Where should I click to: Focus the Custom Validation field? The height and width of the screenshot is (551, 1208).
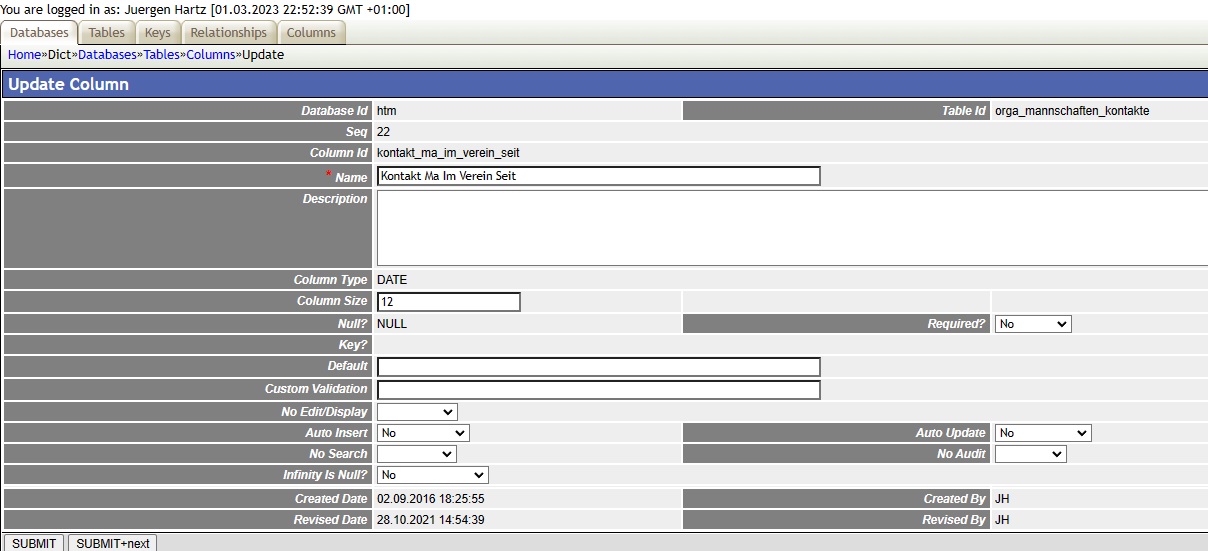[x=598, y=390]
